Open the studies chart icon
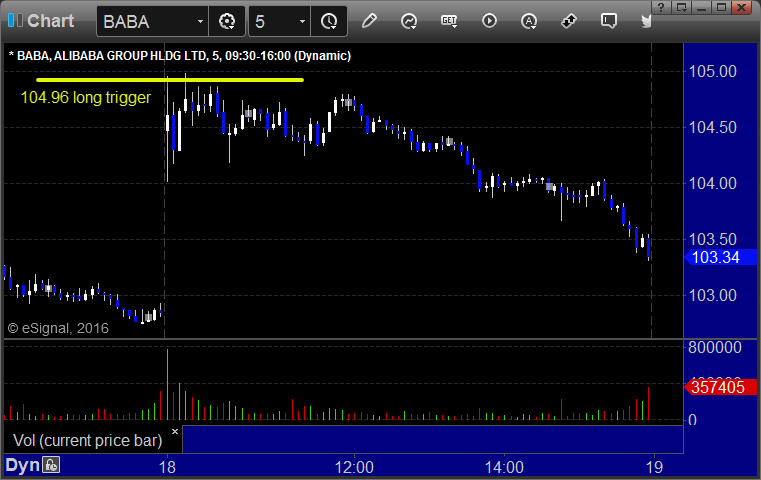 pyautogui.click(x=409, y=21)
